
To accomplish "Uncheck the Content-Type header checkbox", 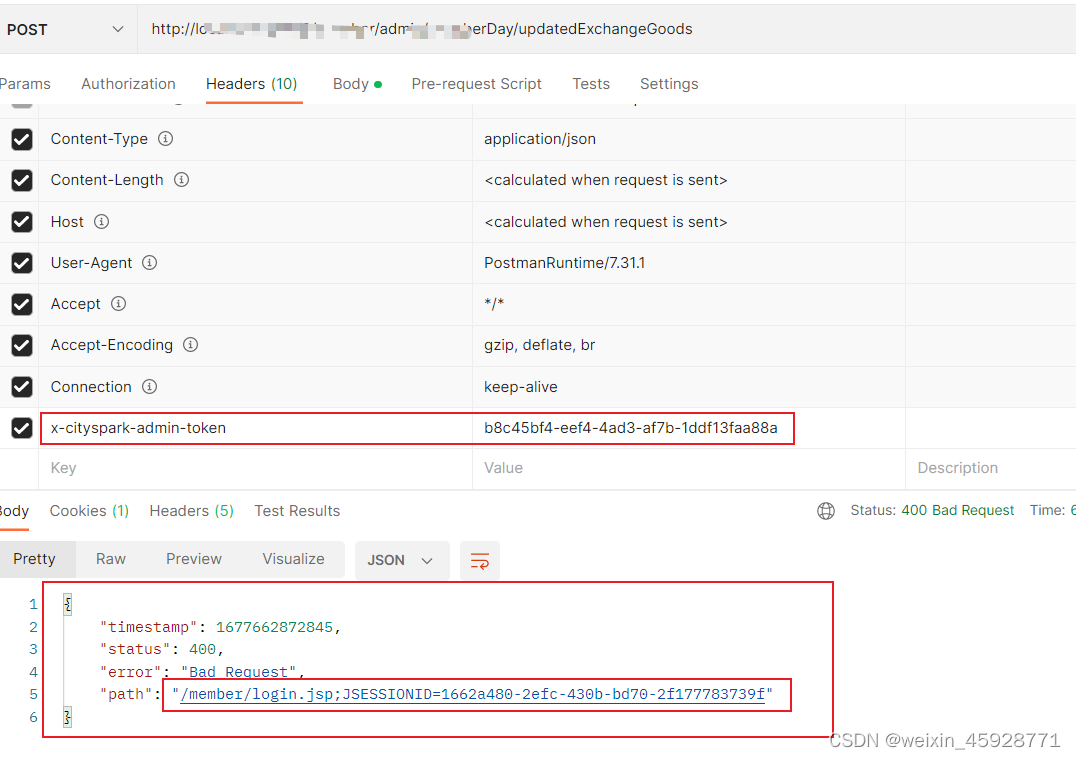I will (x=21, y=139).
